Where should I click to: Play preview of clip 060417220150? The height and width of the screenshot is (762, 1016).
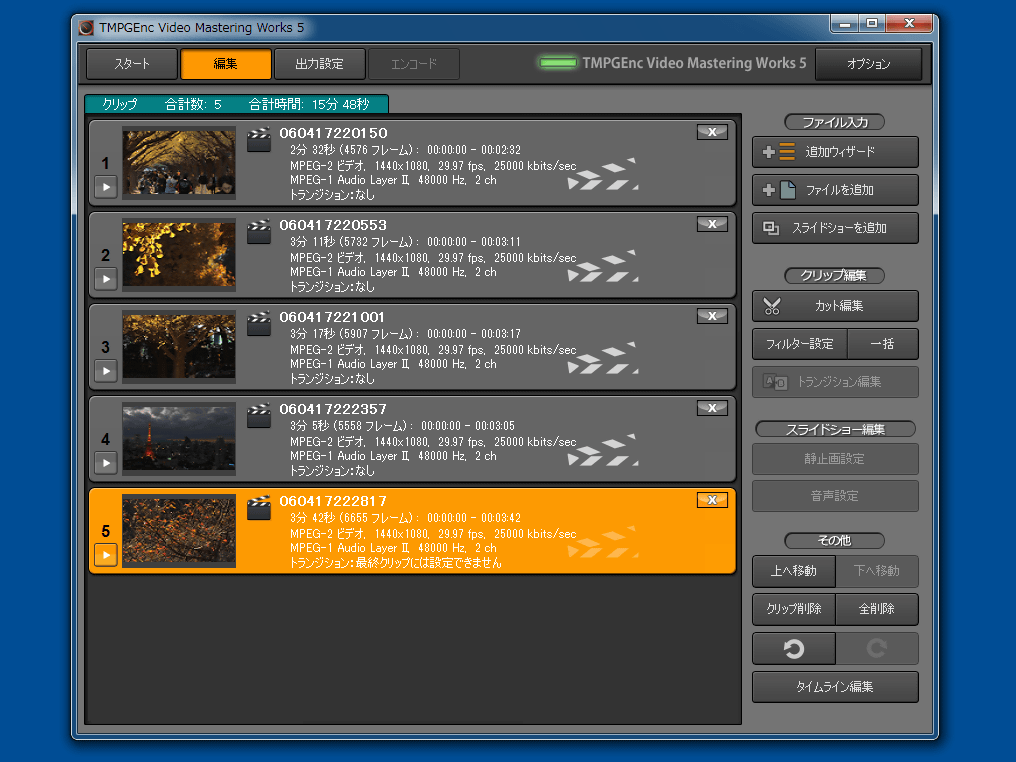click(x=106, y=187)
